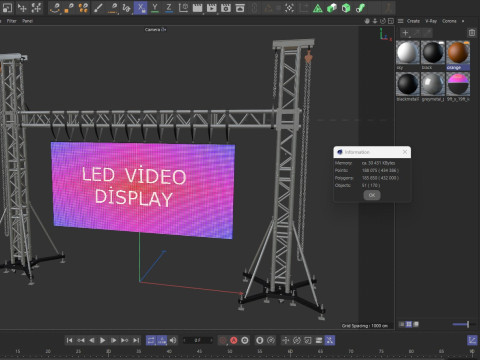Select the sketch scribble tool icon
The height and width of the screenshot is (360, 480).
coord(126,7)
